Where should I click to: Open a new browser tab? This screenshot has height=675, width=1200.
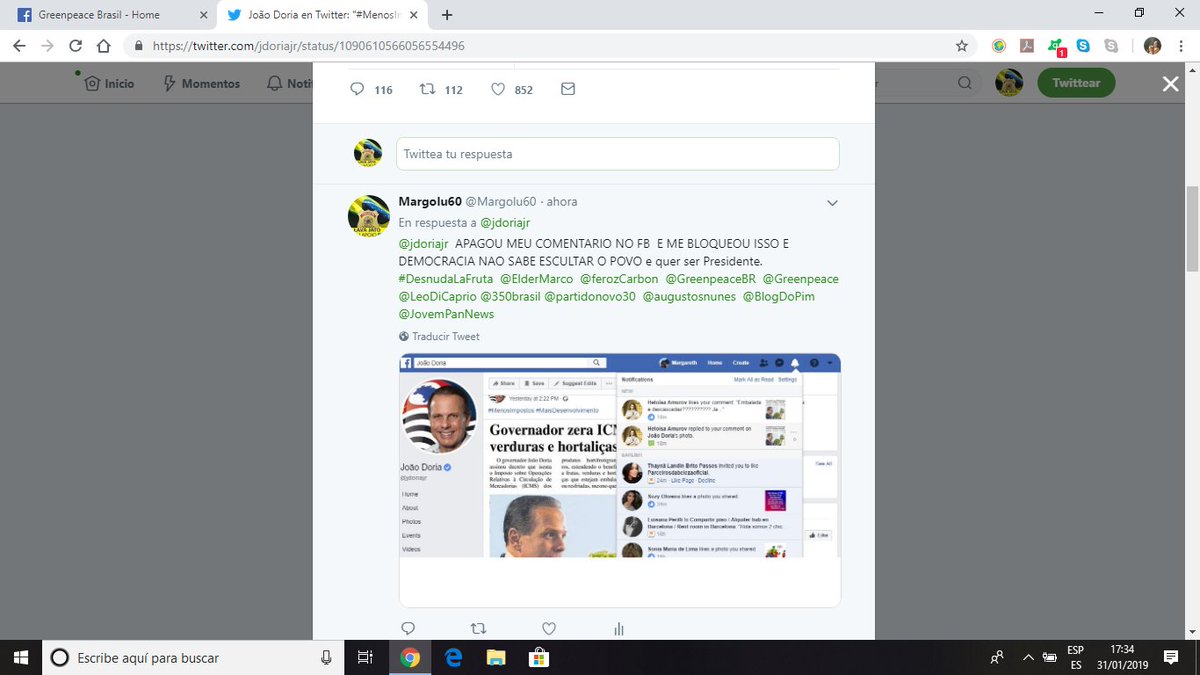point(447,15)
